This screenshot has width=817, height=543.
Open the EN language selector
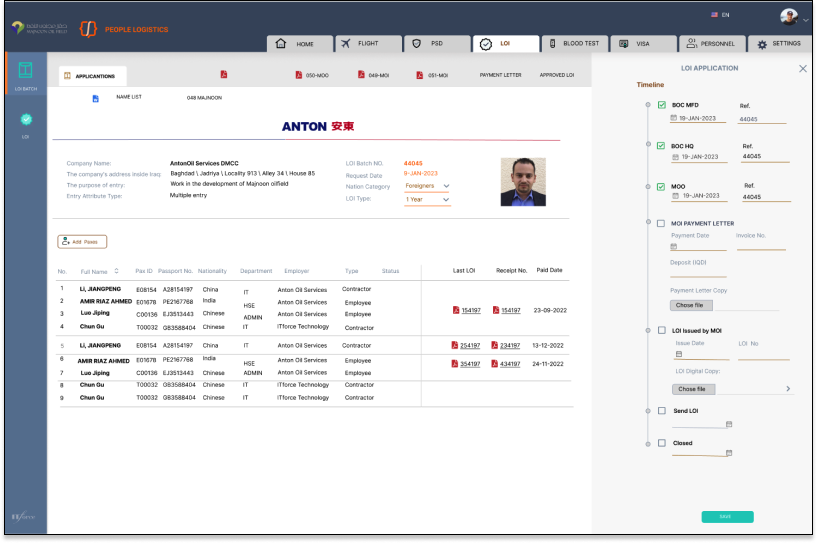pyautogui.click(x=719, y=15)
